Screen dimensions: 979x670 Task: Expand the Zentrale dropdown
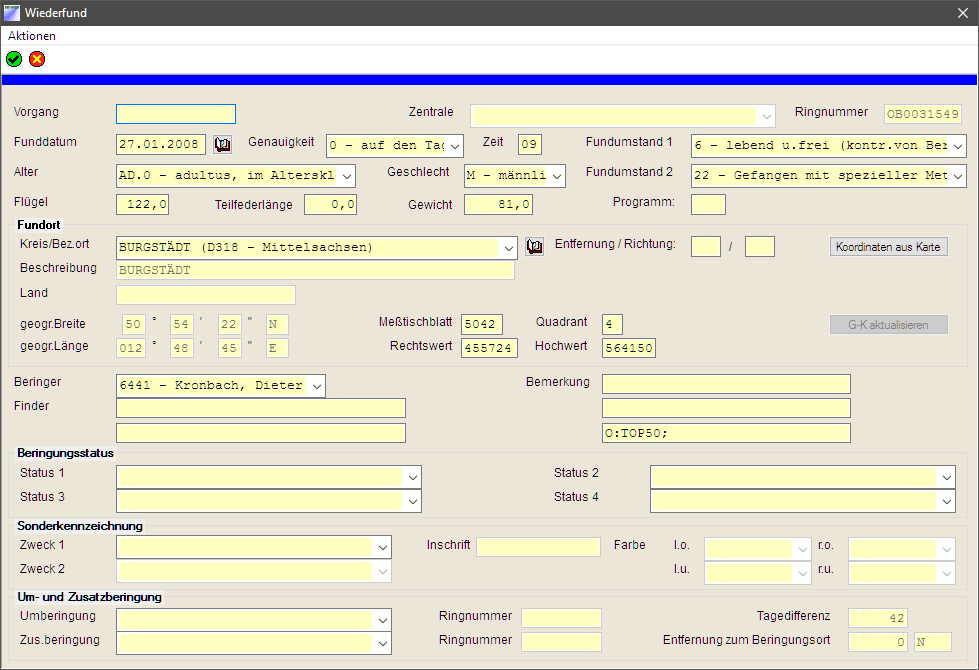click(x=766, y=116)
